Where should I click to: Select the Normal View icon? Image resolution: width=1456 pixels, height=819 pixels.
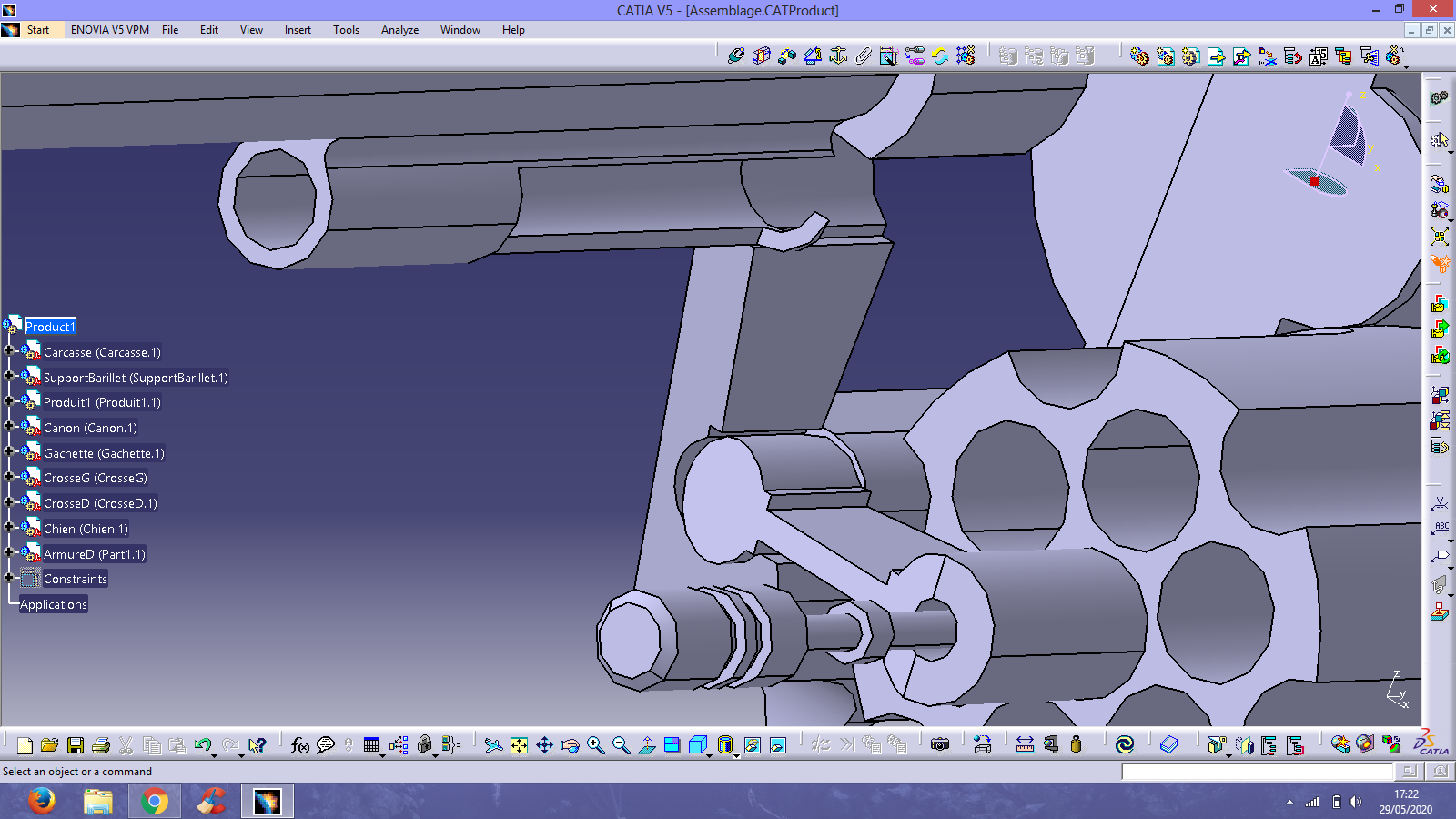click(646, 745)
